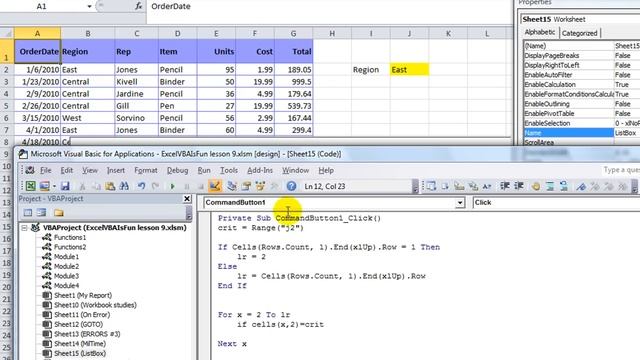Run the macro with the green play icon
The width and height of the screenshot is (640, 360).
pyautogui.click(x=172, y=186)
